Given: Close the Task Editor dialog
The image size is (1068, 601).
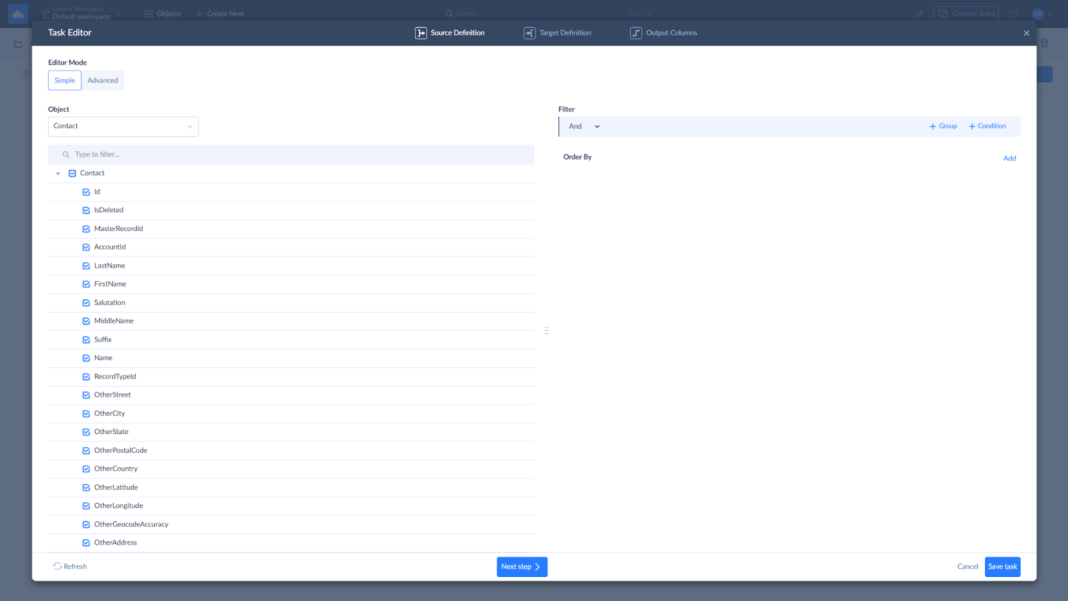Looking at the screenshot, I should coord(1026,33).
